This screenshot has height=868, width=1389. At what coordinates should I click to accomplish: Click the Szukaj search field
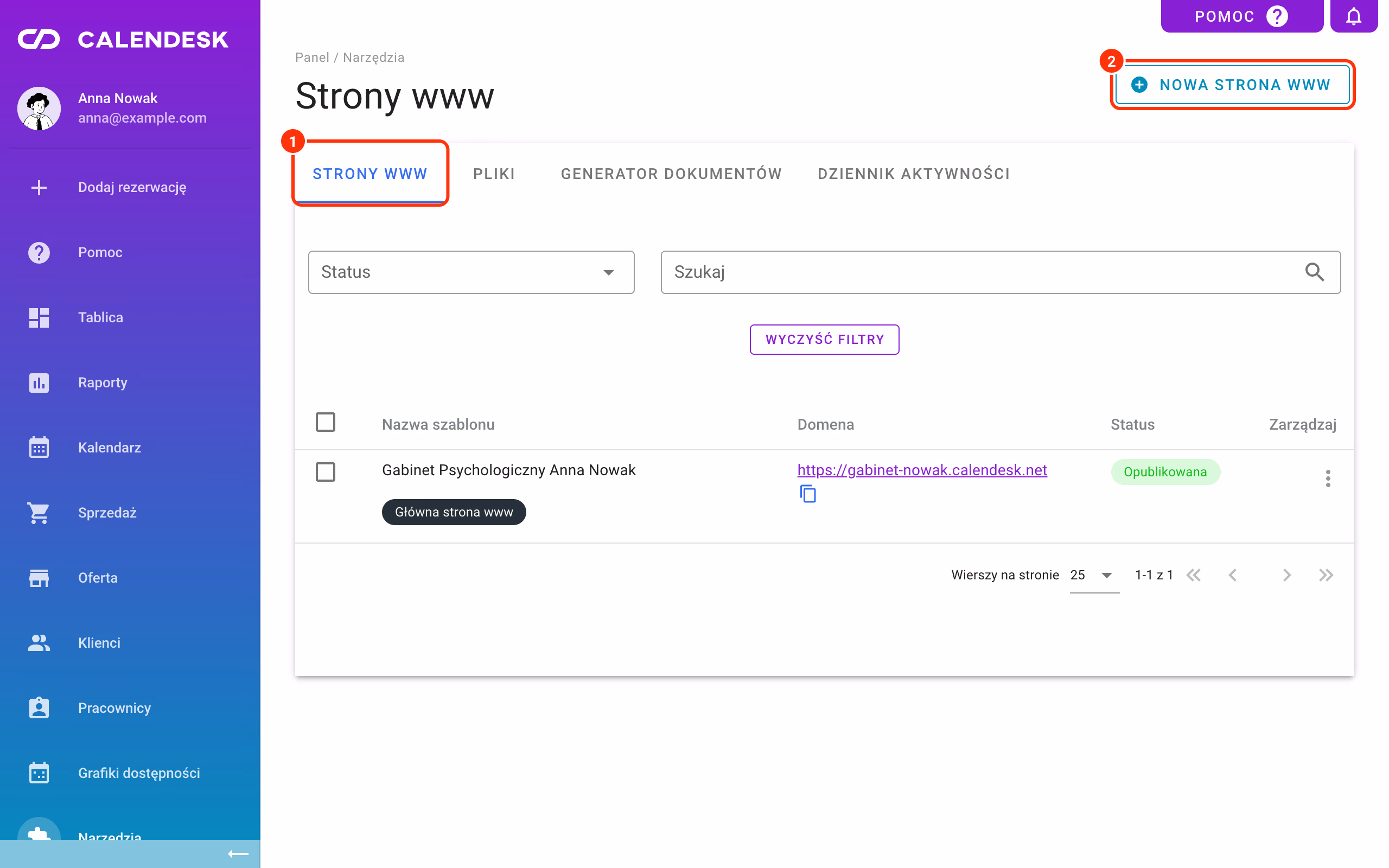point(1001,272)
